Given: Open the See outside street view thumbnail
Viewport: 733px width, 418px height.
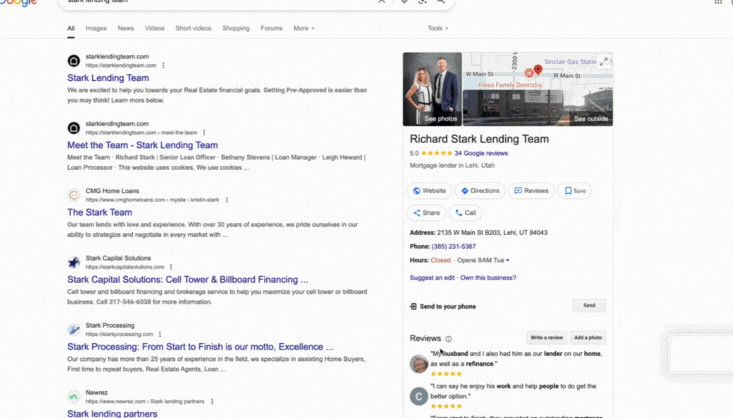Looking at the screenshot, I should [x=538, y=108].
